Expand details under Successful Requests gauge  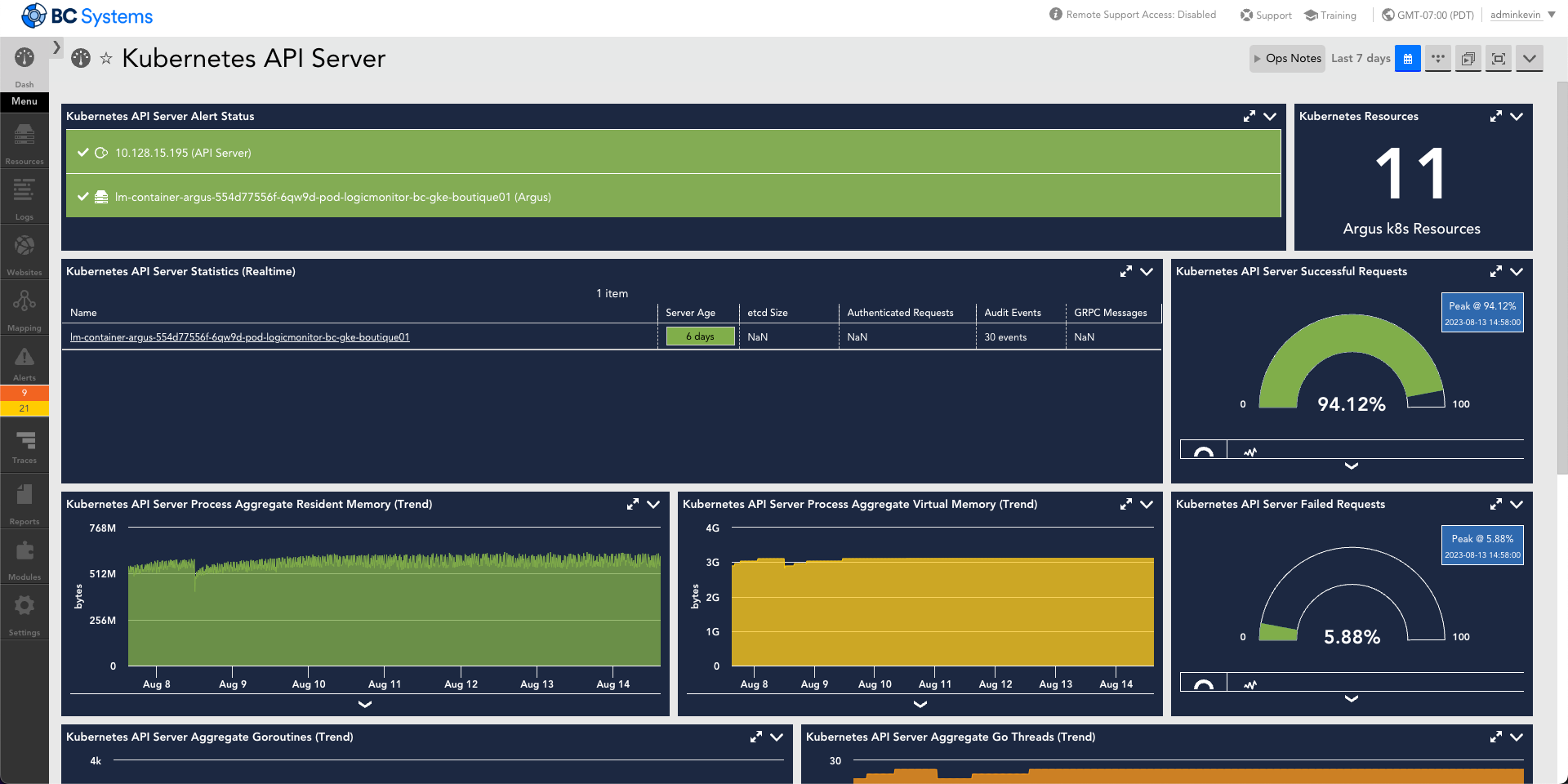1352,465
